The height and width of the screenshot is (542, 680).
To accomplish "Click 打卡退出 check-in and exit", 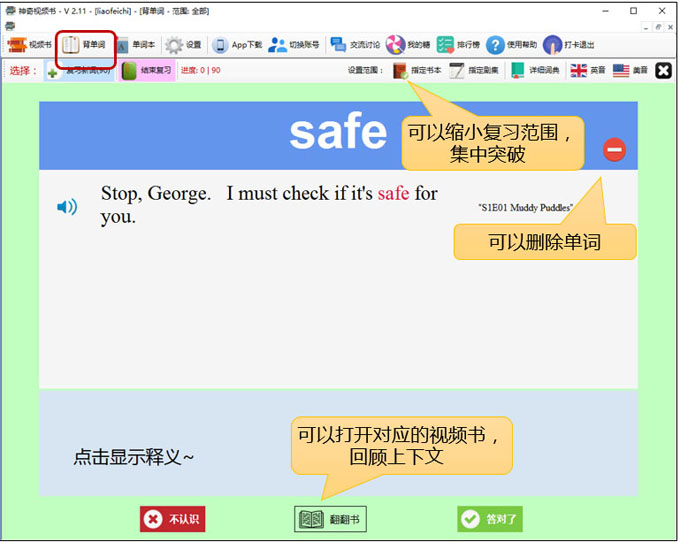I will [x=569, y=45].
